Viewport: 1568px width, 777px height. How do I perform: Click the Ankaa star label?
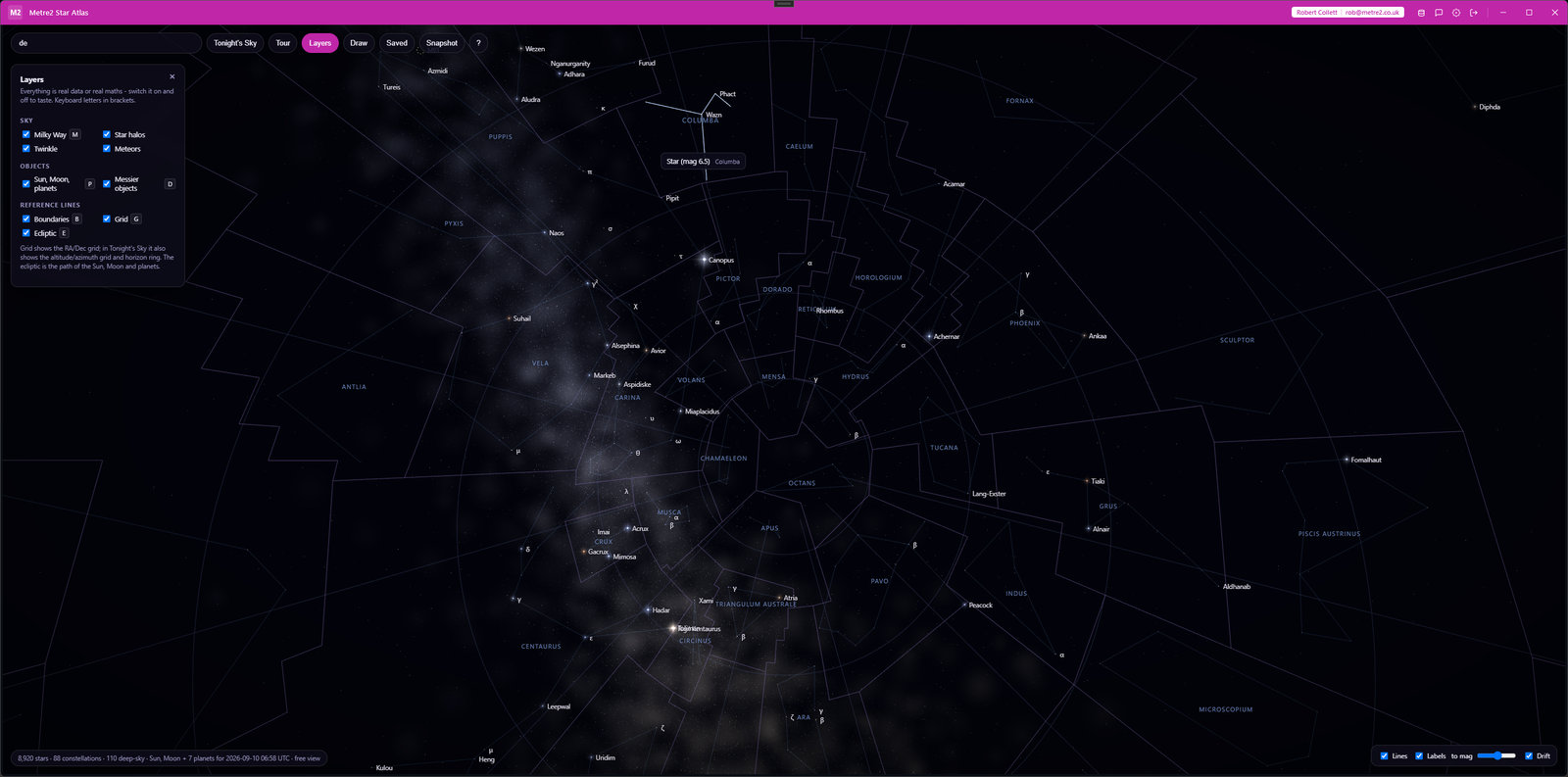coord(1098,336)
